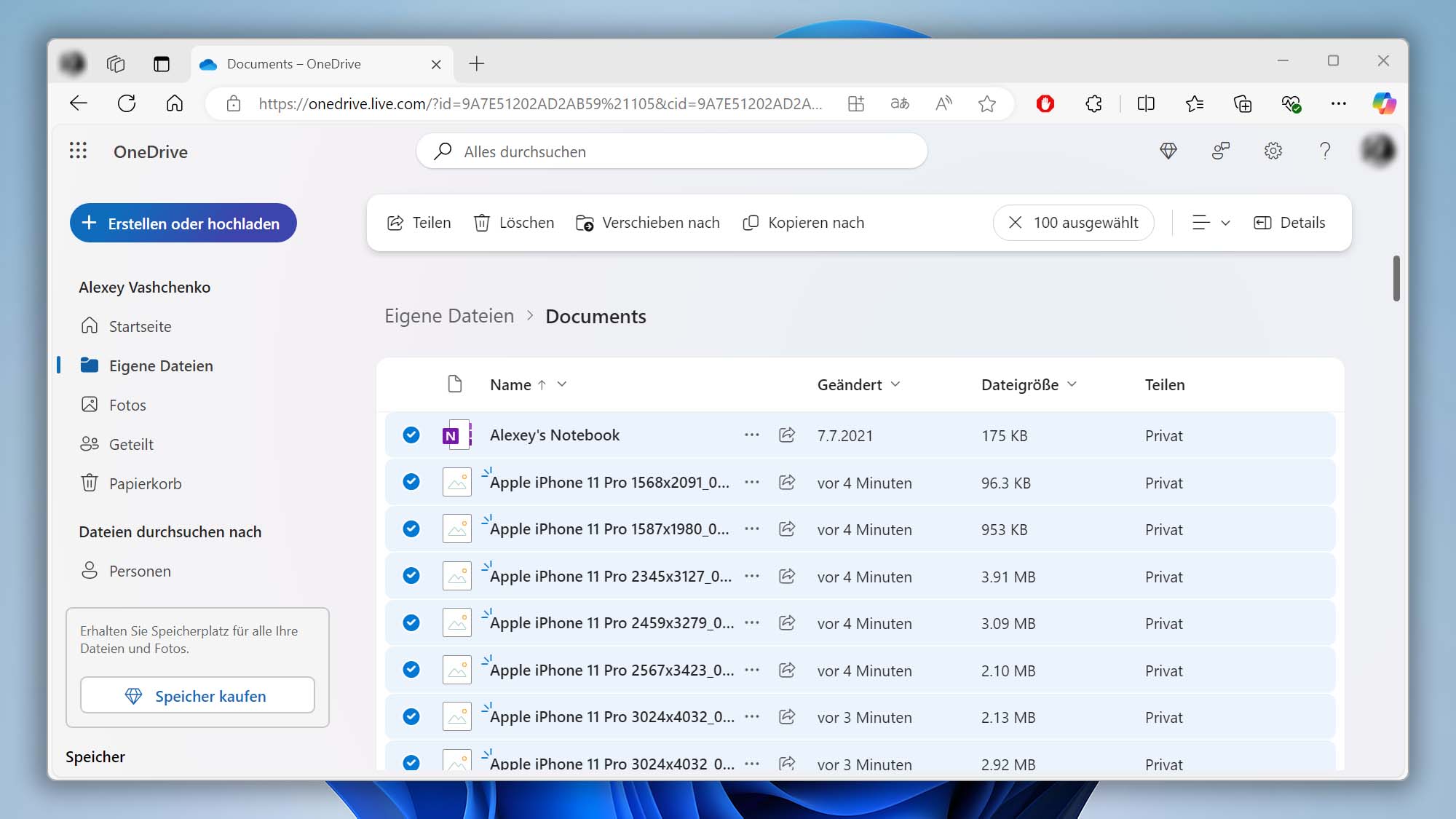Image resolution: width=1456 pixels, height=819 pixels.
Task: Click the rewards icon next to settings gear
Action: (1220, 151)
